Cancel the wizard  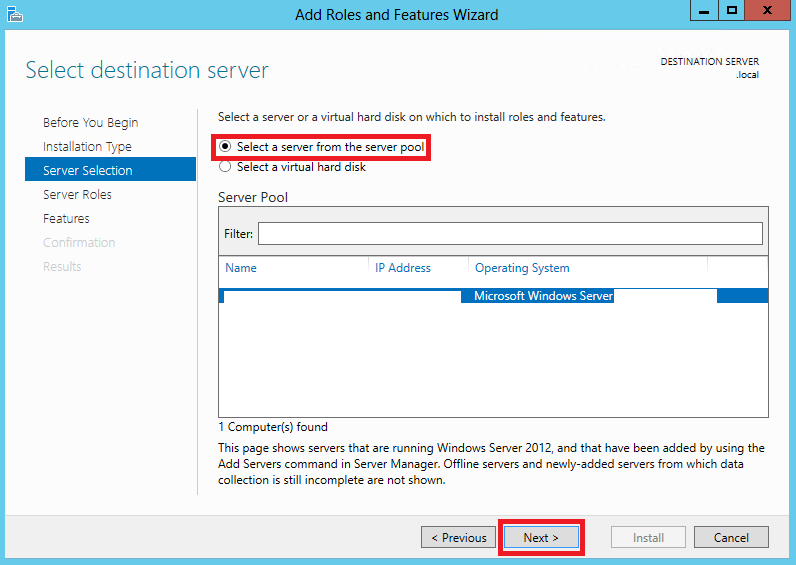click(731, 537)
